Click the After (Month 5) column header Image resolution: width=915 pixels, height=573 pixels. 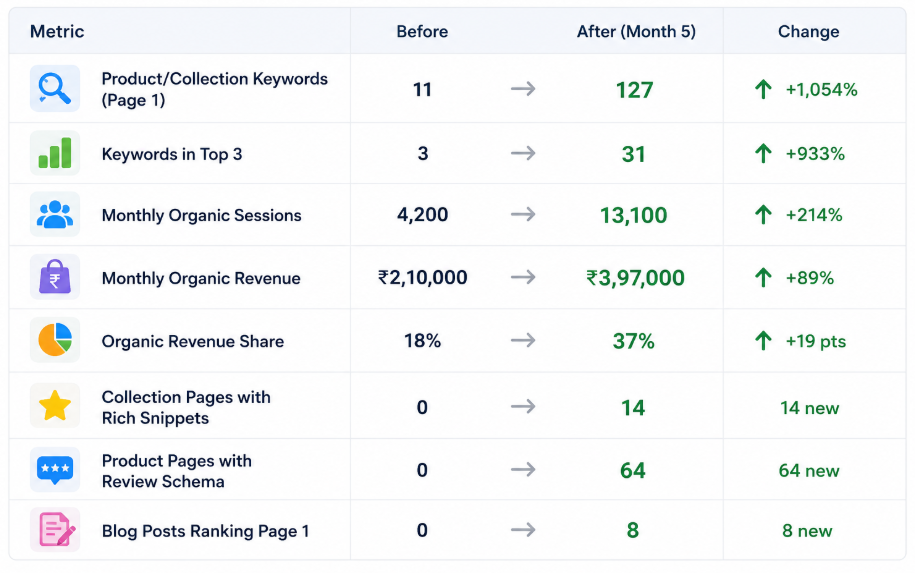click(x=636, y=32)
